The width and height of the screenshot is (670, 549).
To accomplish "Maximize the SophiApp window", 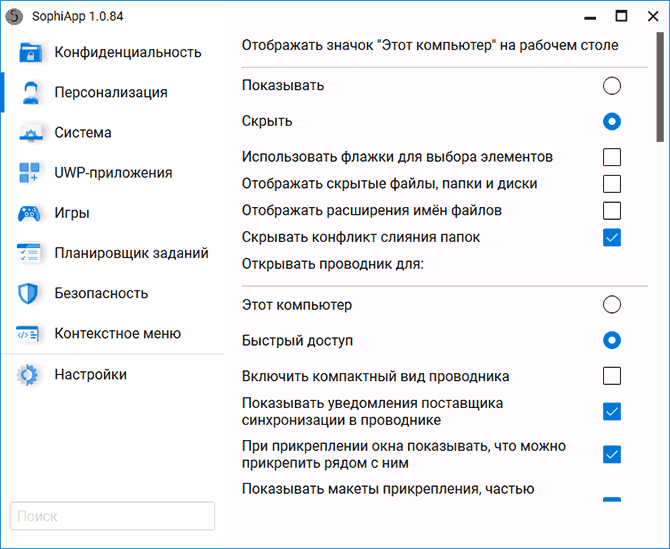I will pos(621,16).
